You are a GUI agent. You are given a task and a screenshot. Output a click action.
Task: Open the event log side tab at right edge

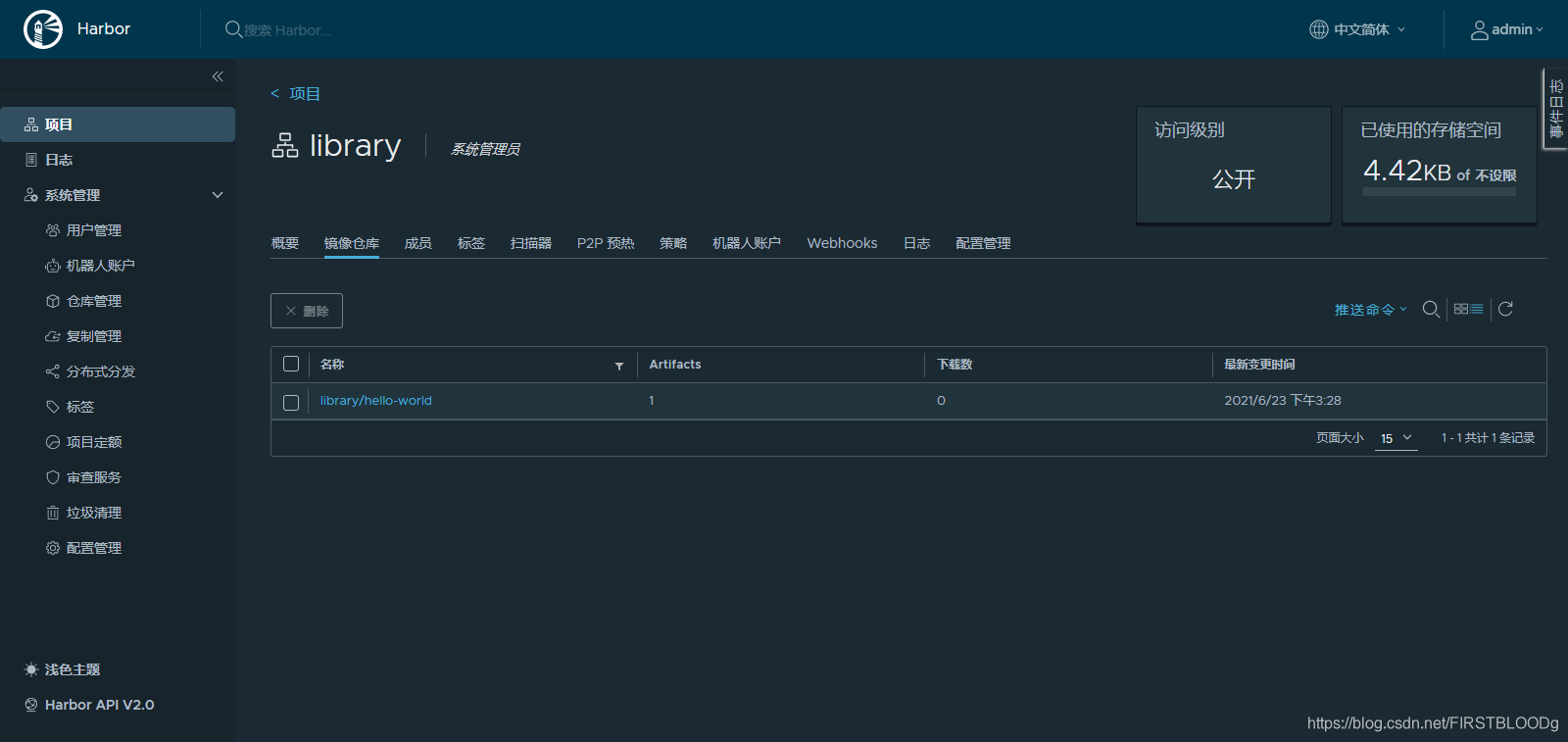tap(1556, 109)
